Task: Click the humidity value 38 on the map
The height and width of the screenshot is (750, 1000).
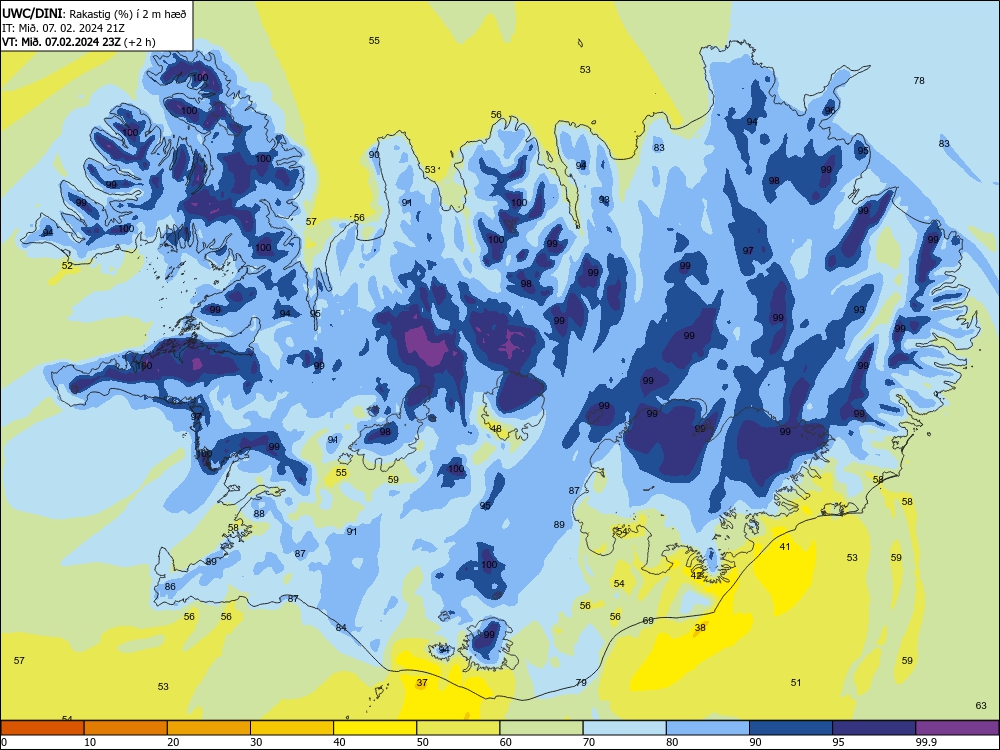Action: click(x=700, y=628)
